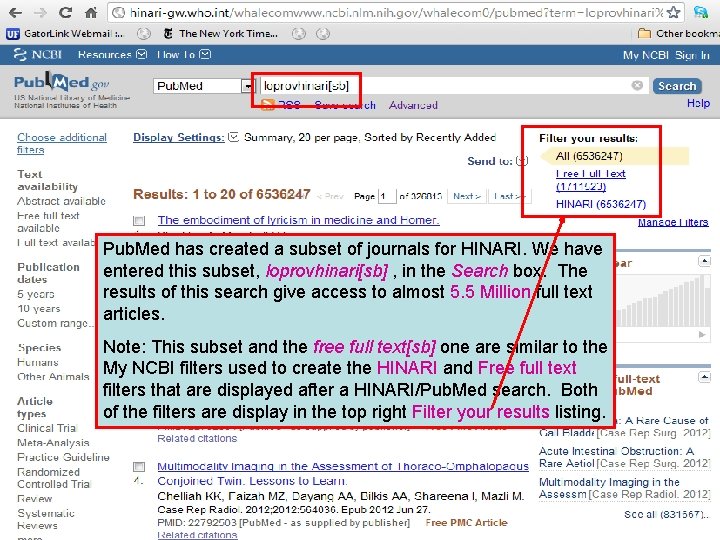Collapse results by year panel
This screenshot has height=540, width=720.
704,261
